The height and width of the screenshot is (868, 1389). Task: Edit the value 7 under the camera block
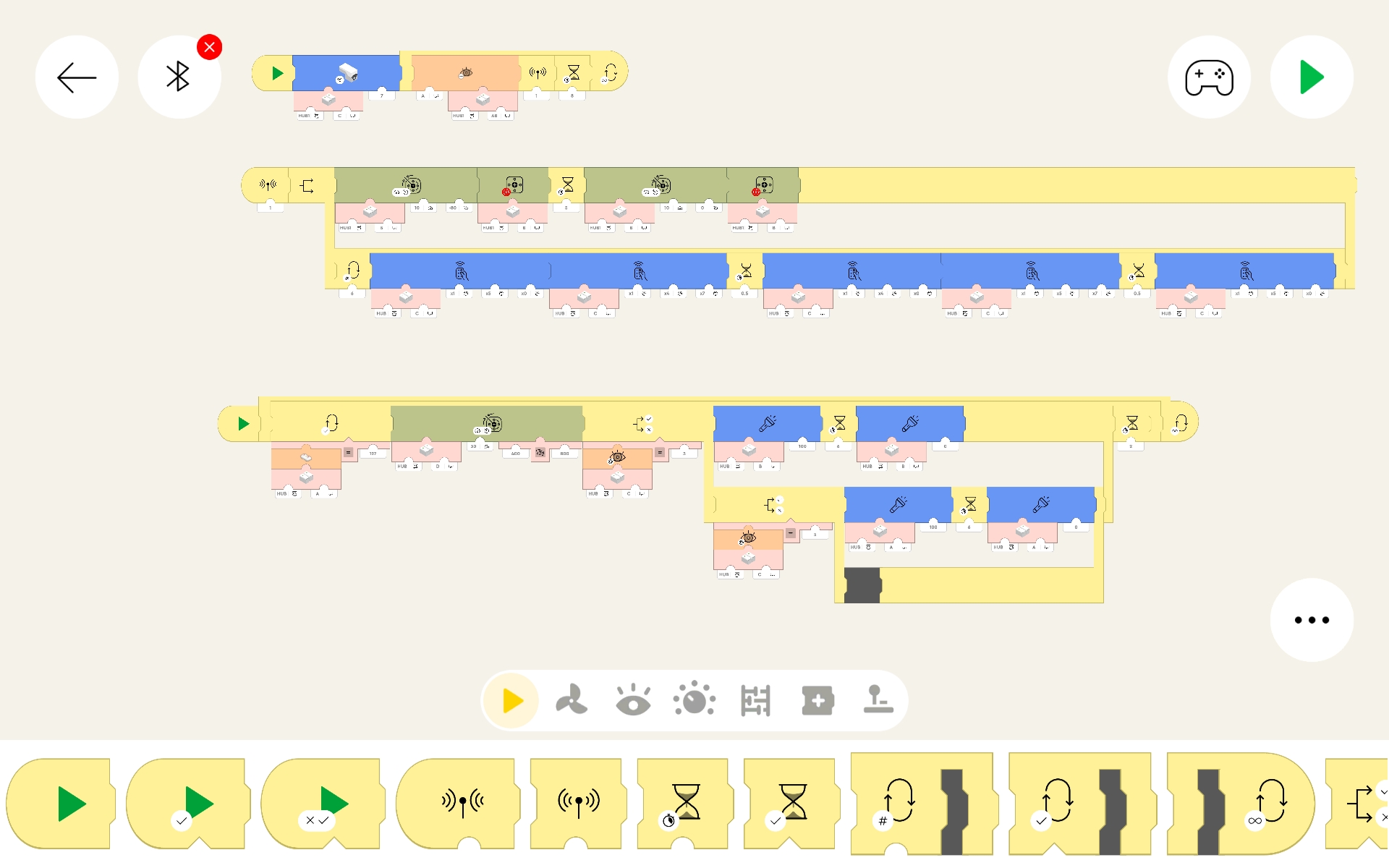382,95
